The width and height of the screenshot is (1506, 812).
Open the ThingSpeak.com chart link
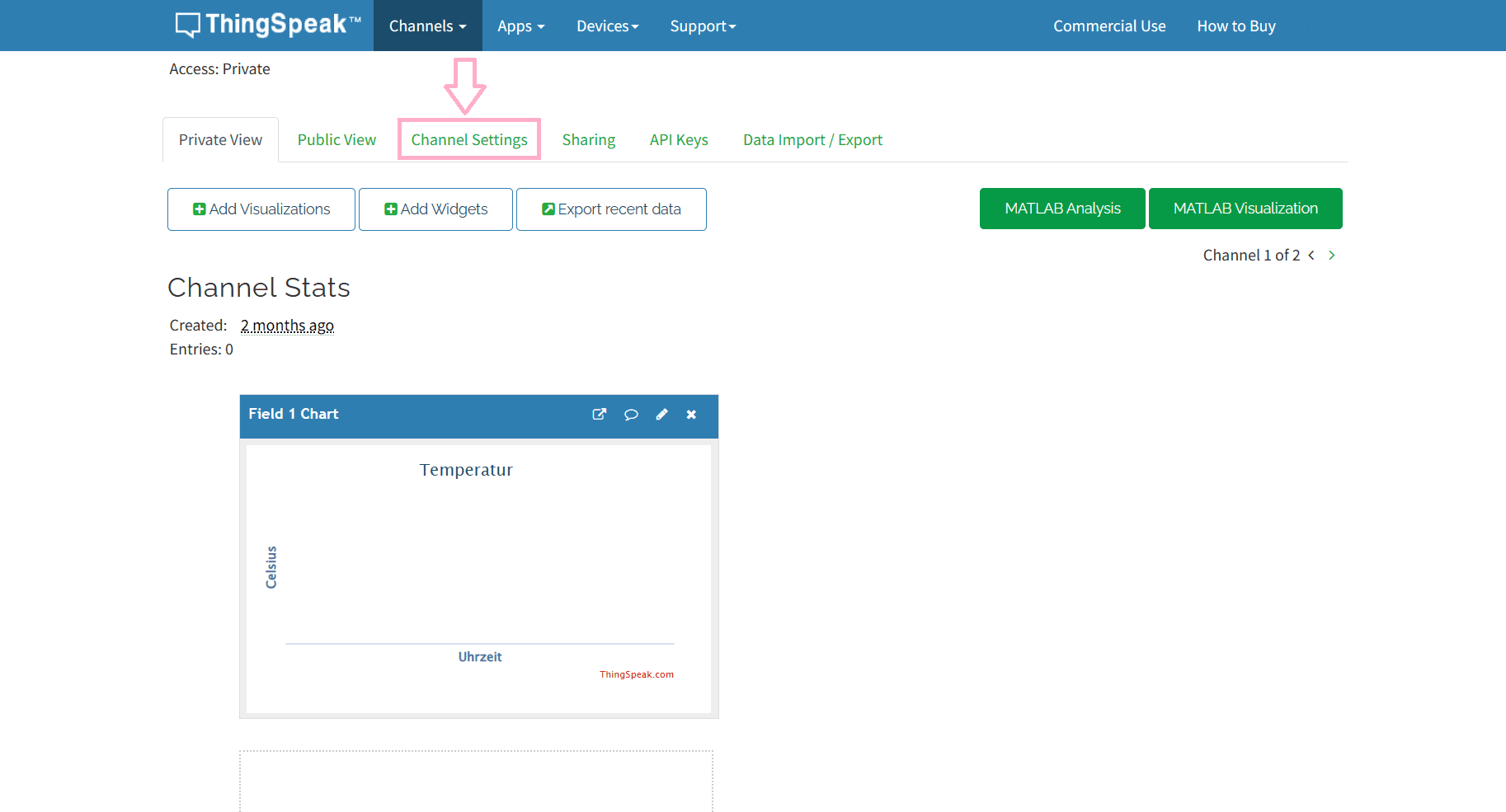point(636,674)
